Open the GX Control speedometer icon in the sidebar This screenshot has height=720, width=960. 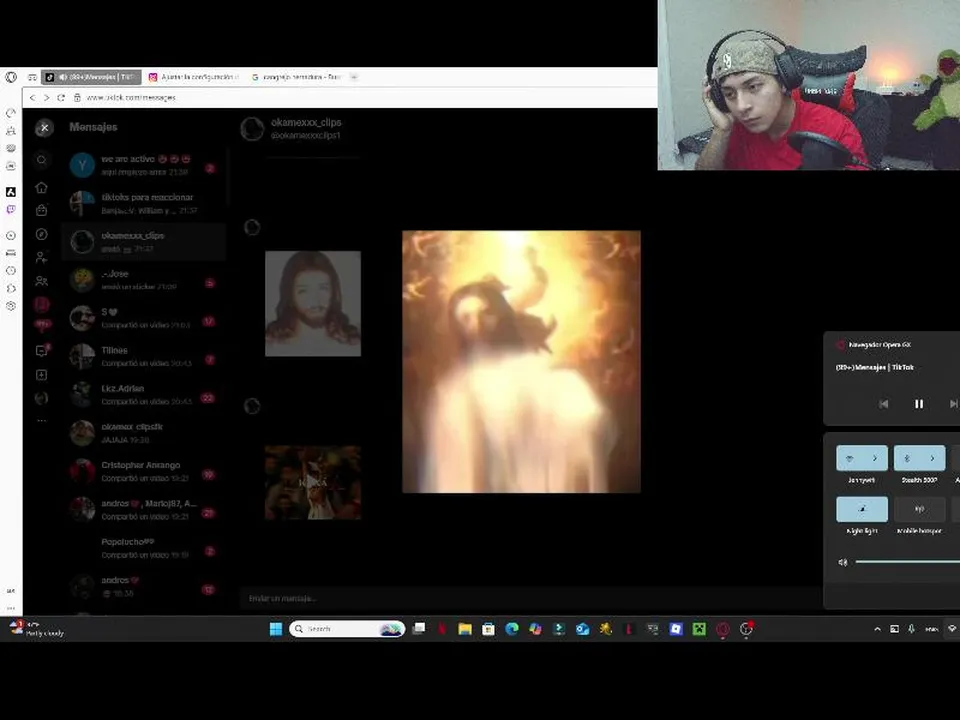[x=11, y=113]
